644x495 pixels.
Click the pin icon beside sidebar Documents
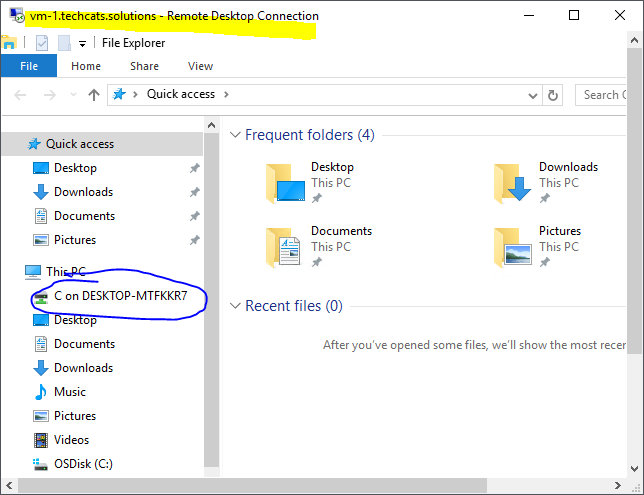(x=195, y=216)
